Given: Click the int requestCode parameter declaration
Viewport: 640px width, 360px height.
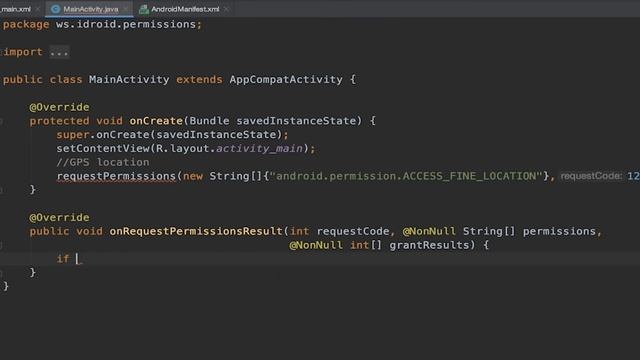Looking at the screenshot, I should coord(340,231).
